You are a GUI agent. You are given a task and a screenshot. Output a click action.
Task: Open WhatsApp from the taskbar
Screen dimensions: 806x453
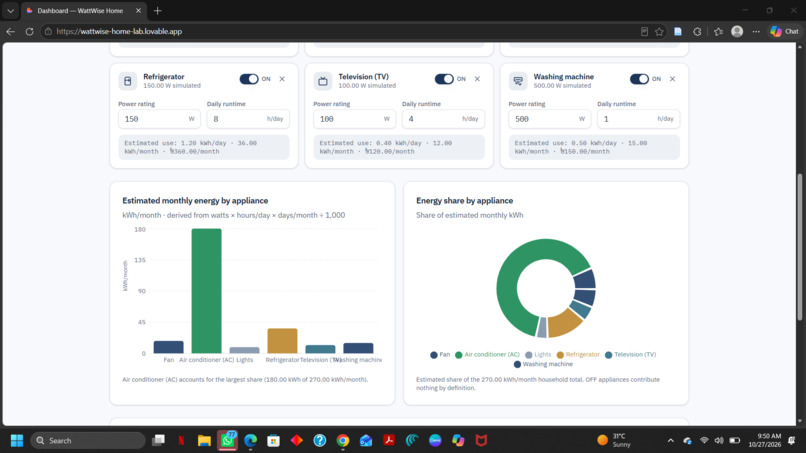(x=227, y=440)
